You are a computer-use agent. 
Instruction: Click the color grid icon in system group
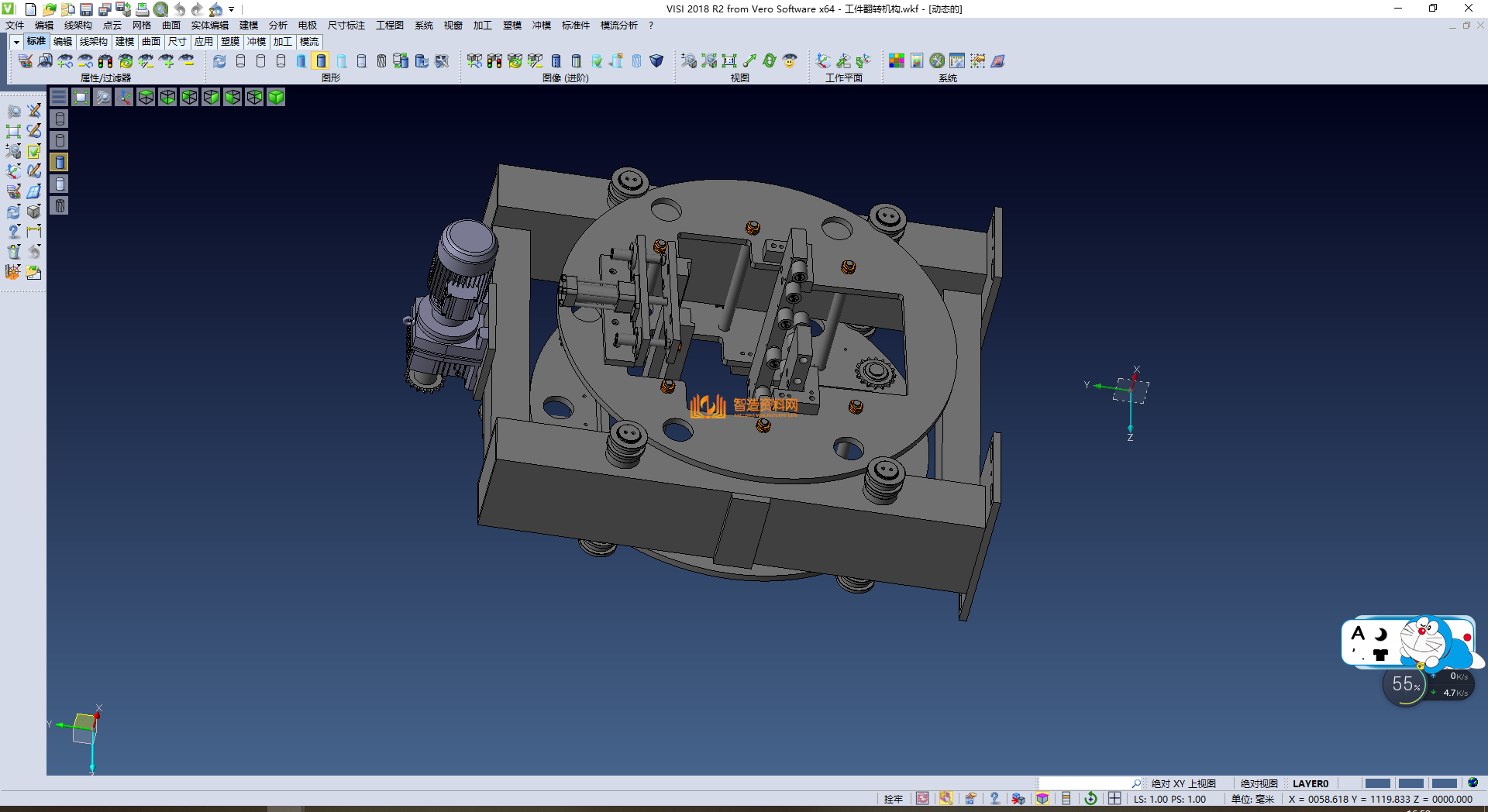coord(897,61)
